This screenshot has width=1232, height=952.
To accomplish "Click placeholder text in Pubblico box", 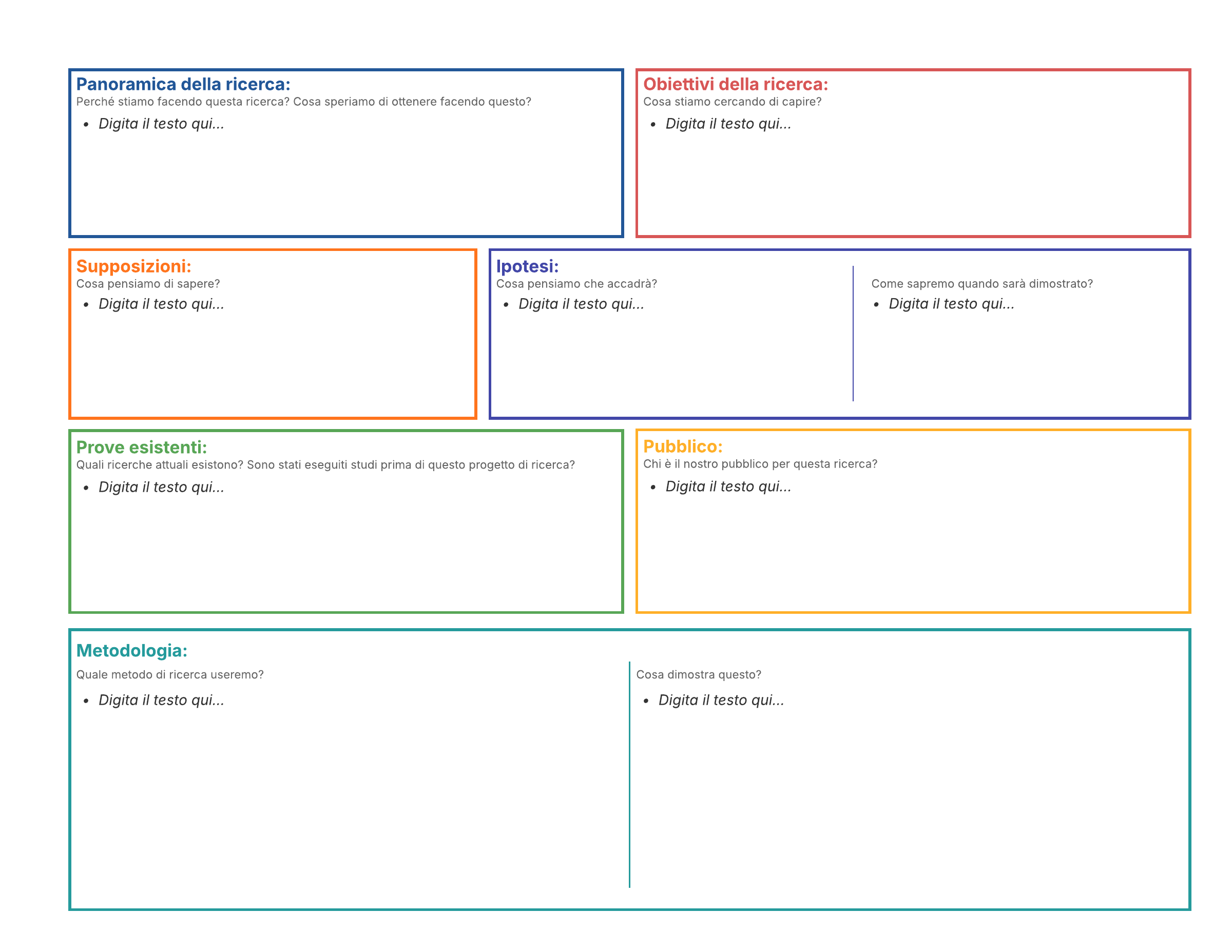I will click(x=728, y=486).
